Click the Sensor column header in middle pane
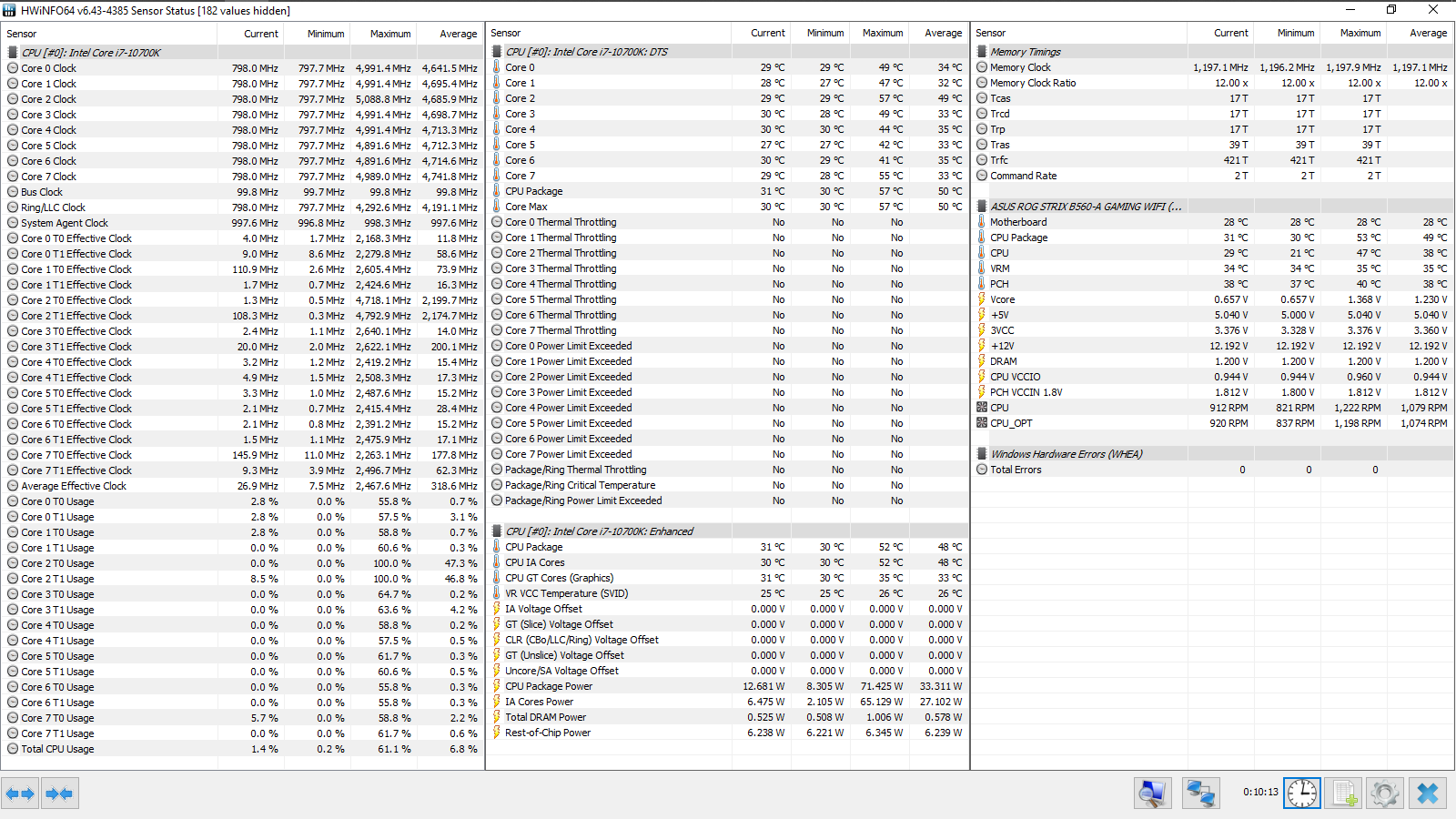The image size is (1456, 819). pyautogui.click(x=609, y=33)
